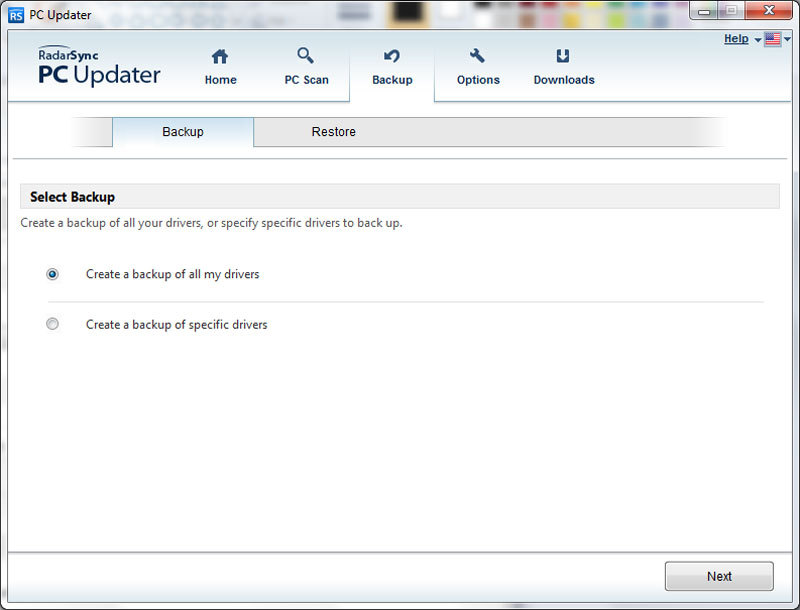Click the Downloads arrow icon
Image resolution: width=800 pixels, height=610 pixels.
563,56
